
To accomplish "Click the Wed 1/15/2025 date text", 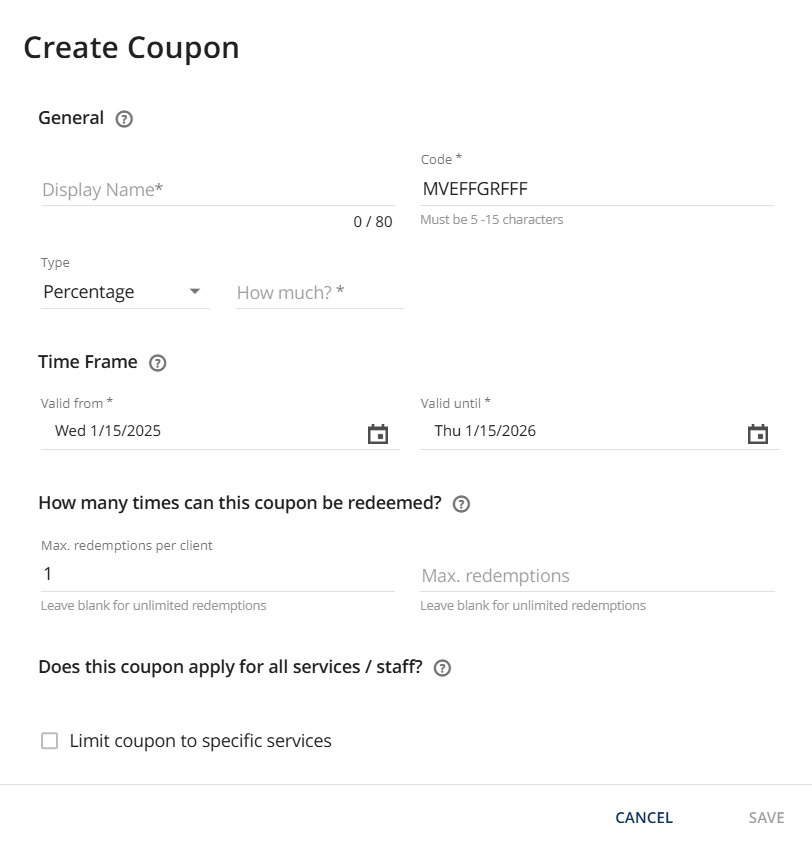I will tap(108, 431).
